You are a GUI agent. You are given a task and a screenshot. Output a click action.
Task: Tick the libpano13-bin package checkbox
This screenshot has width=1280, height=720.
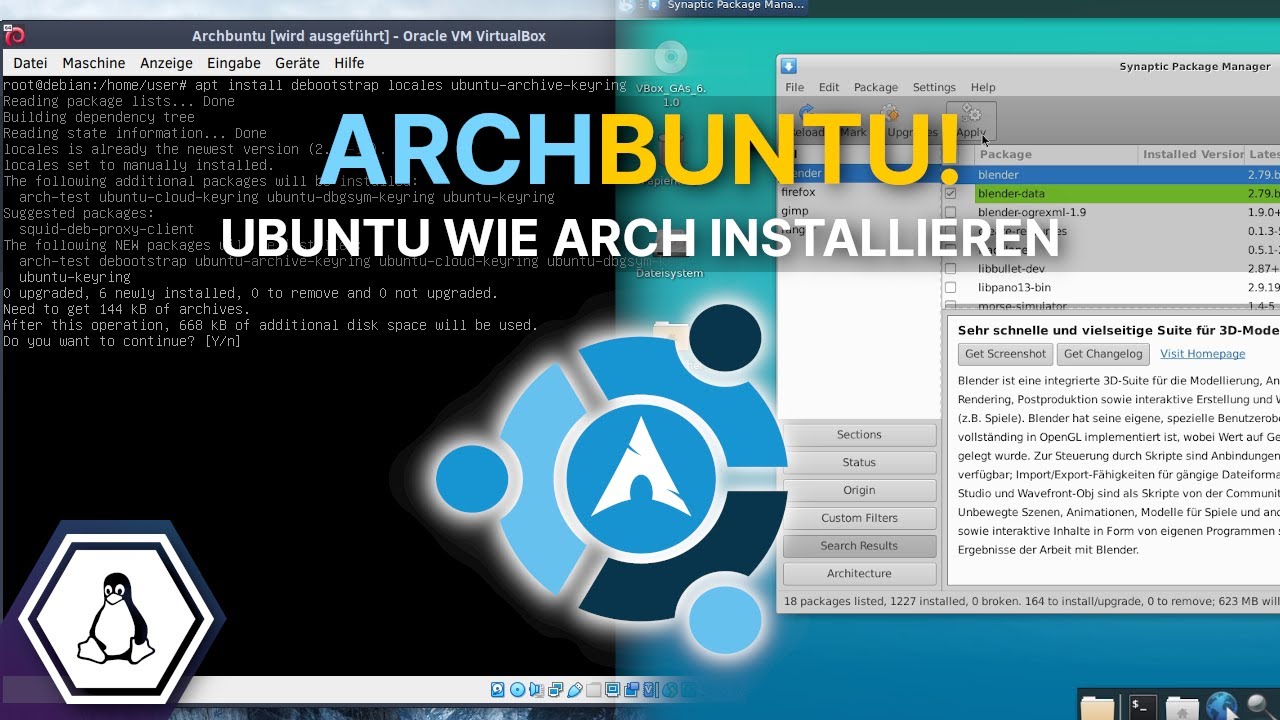[x=950, y=287]
